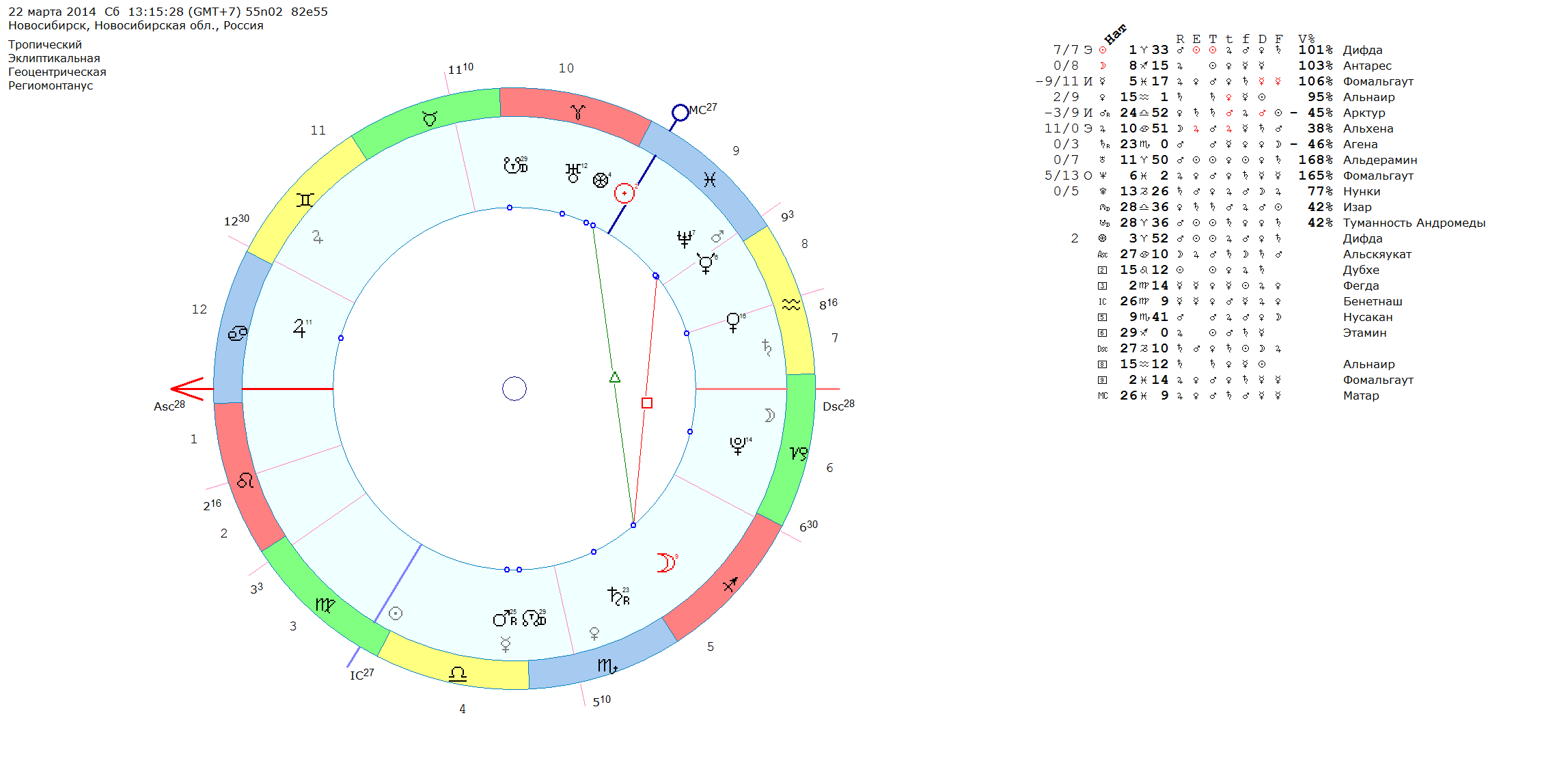The width and height of the screenshot is (1568, 778).
Task: Click the blue MC circle marker
Action: coord(680,113)
